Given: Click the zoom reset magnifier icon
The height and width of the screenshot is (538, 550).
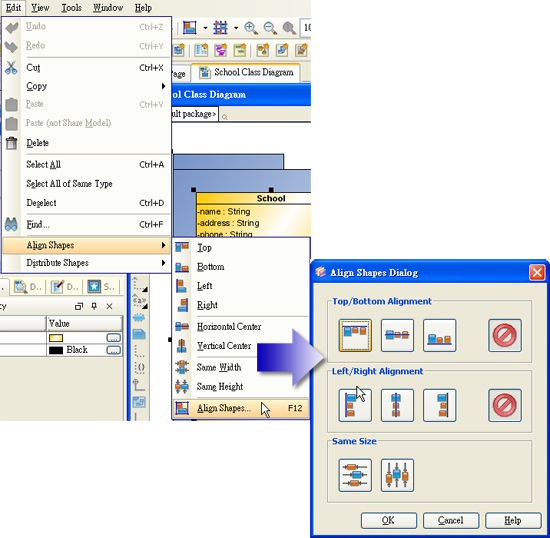Looking at the screenshot, I should (289, 28).
